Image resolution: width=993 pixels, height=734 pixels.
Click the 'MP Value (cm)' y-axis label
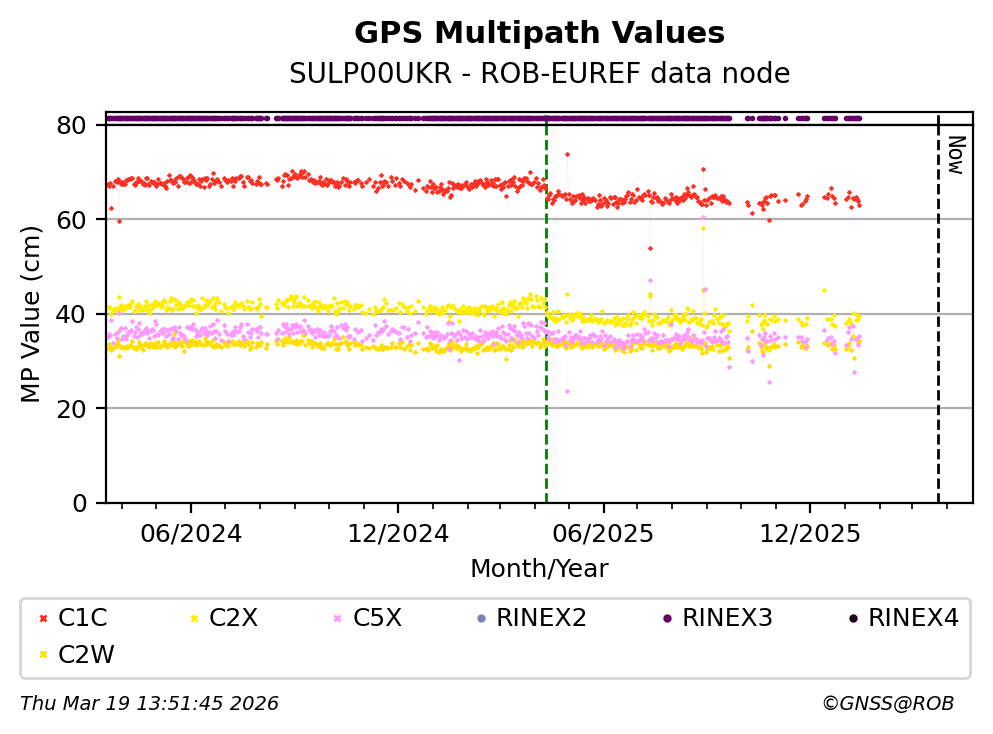pyautogui.click(x=33, y=314)
